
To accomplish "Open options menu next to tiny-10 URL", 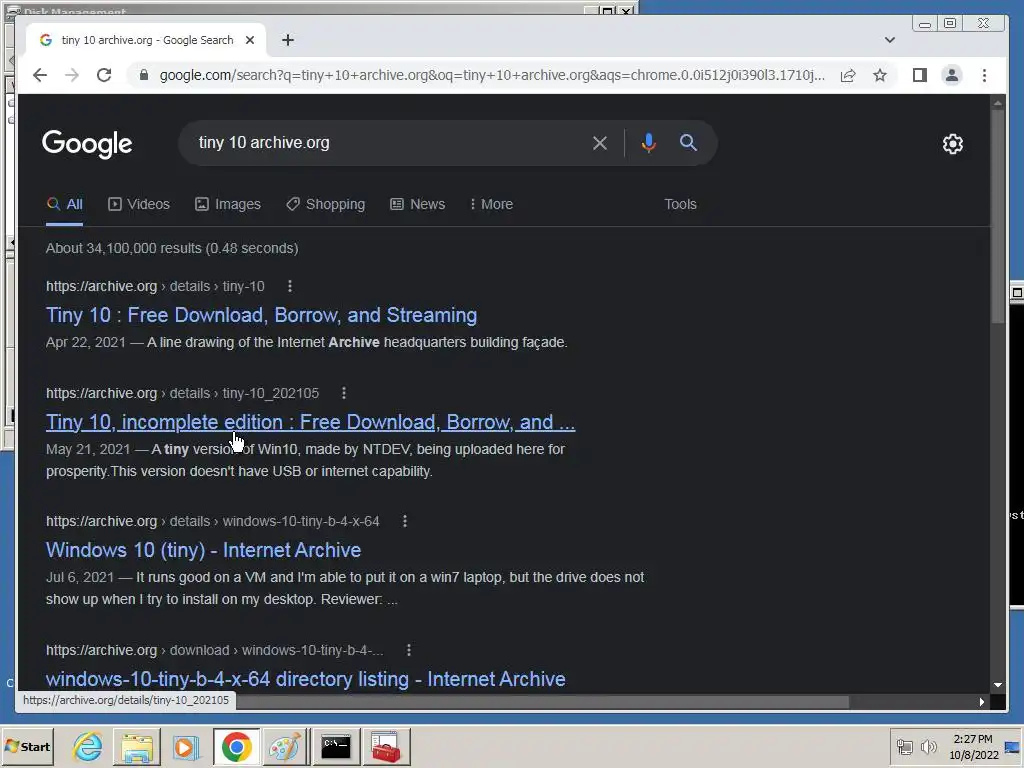I will click(290, 286).
